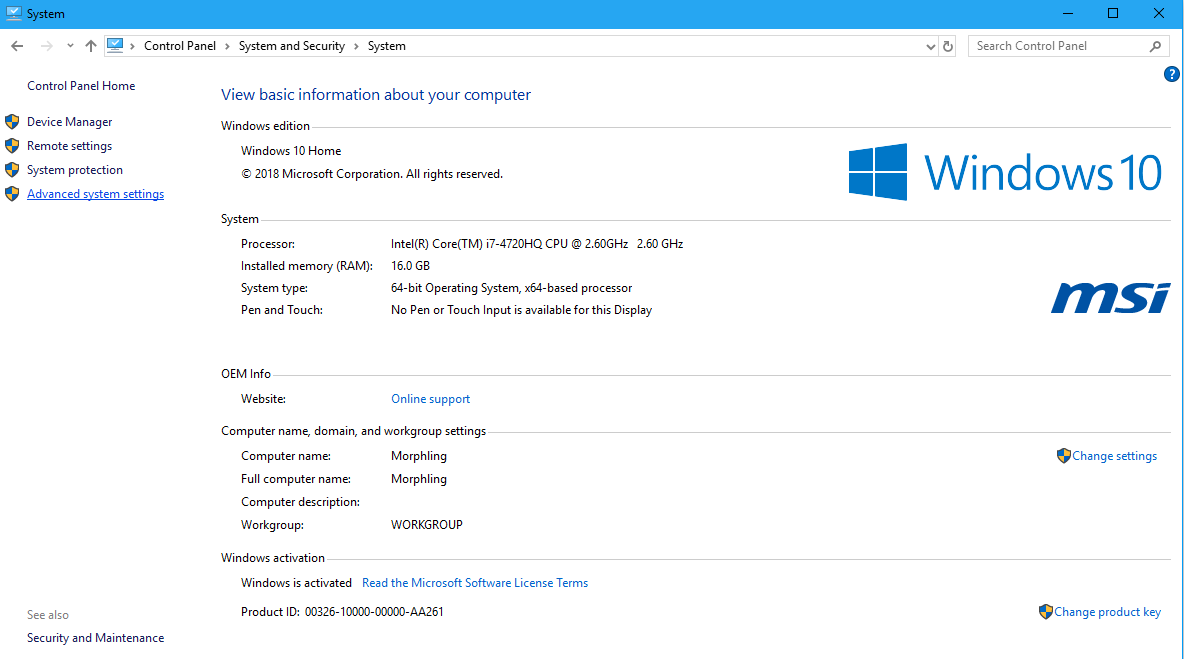Click the Forward navigation arrow
This screenshot has height=659, width=1184.
pos(47,46)
